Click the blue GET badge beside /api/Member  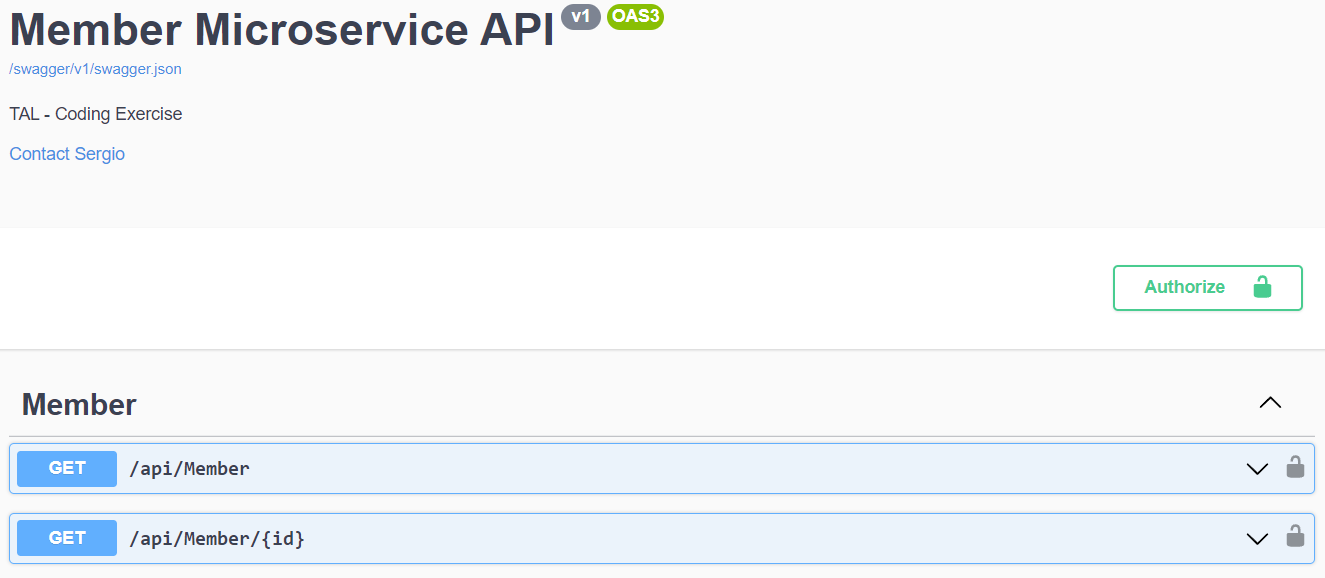point(66,468)
